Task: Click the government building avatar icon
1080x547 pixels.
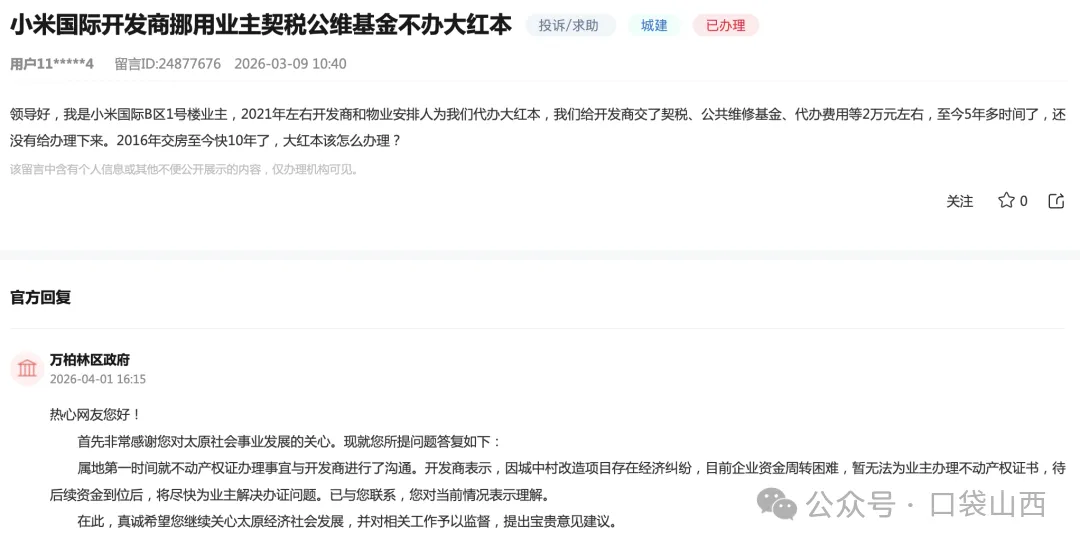Action: [27, 368]
